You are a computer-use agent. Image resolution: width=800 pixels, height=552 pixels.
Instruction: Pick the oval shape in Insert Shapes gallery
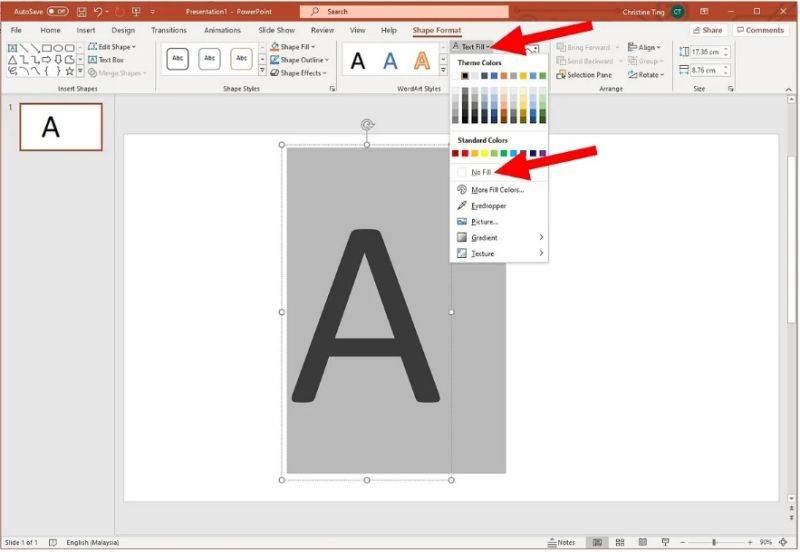pyautogui.click(x=58, y=48)
